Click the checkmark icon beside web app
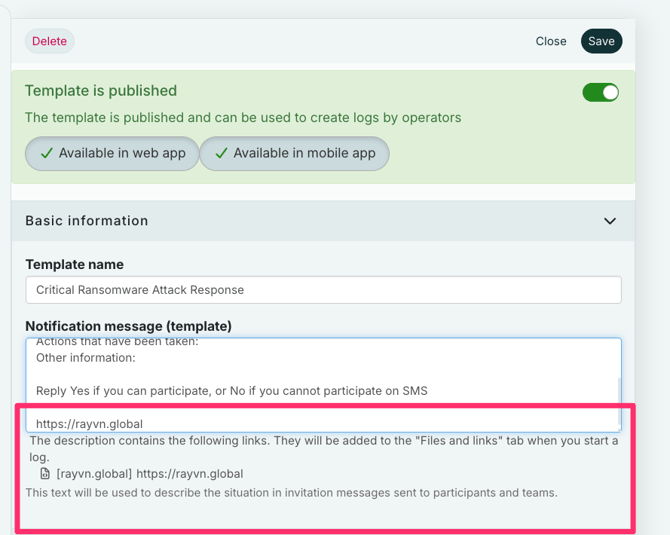 [46, 154]
